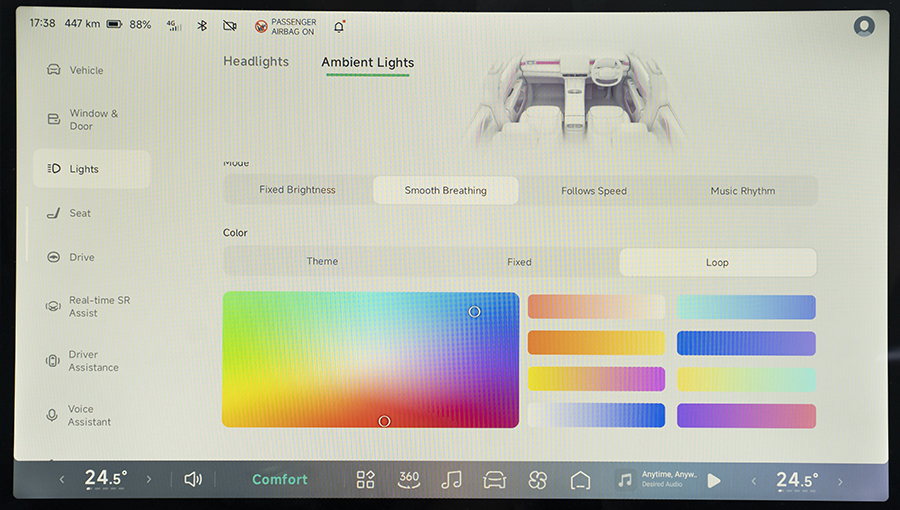The image size is (900, 510).
Task: Select Follows Speed mode
Action: coord(594,191)
